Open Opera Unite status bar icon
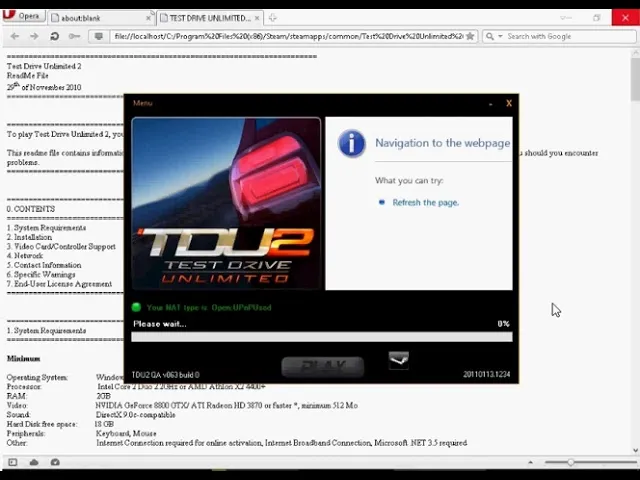Image resolution: width=640 pixels, height=480 pixels. (55, 462)
